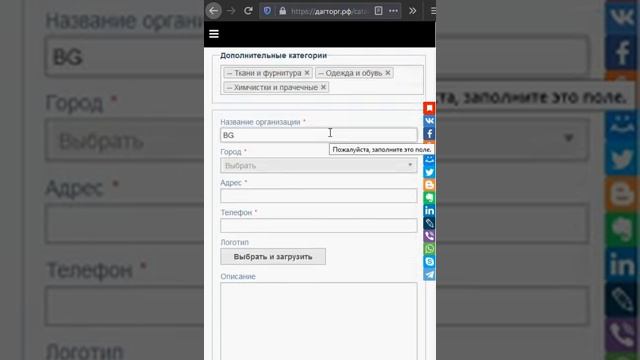Share the page on Facebook
This screenshot has height=360, width=640.
tap(429, 133)
